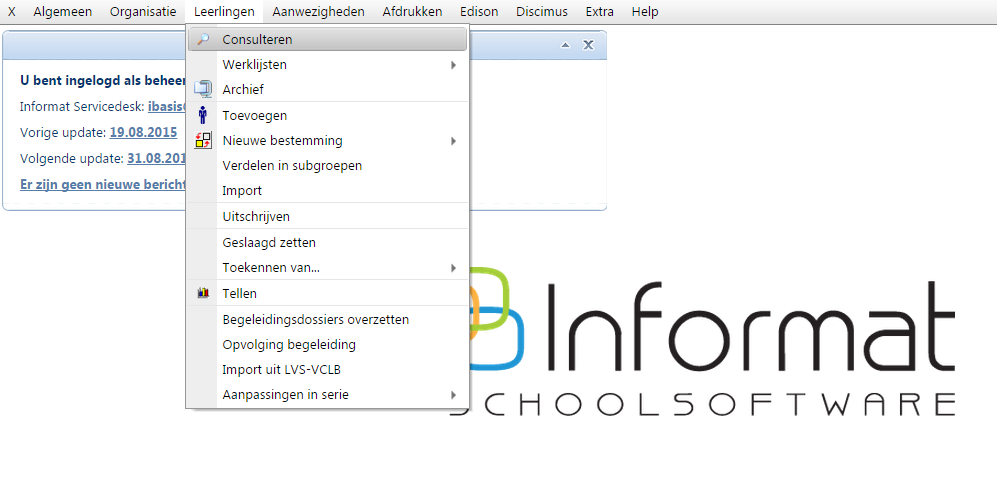Select Consulteren from Leerlingen menu
Image resolution: width=997 pixels, height=503 pixels.
pyautogui.click(x=327, y=39)
